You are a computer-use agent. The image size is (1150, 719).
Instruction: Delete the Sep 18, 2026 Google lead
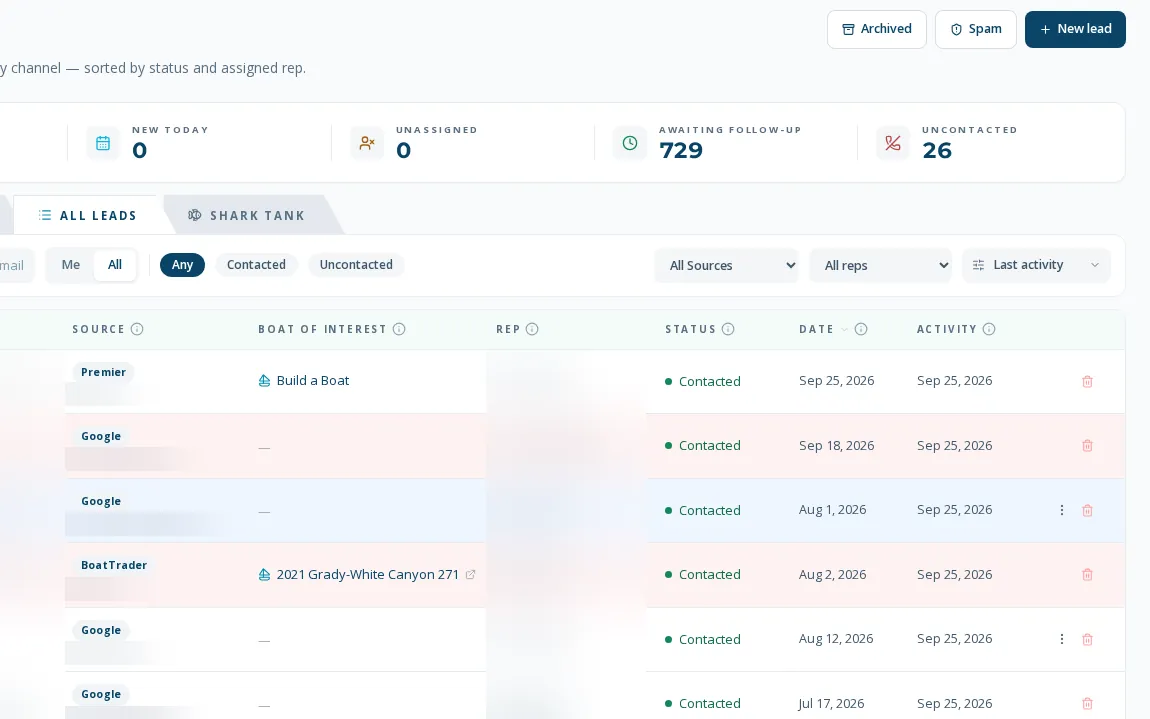coord(1088,445)
